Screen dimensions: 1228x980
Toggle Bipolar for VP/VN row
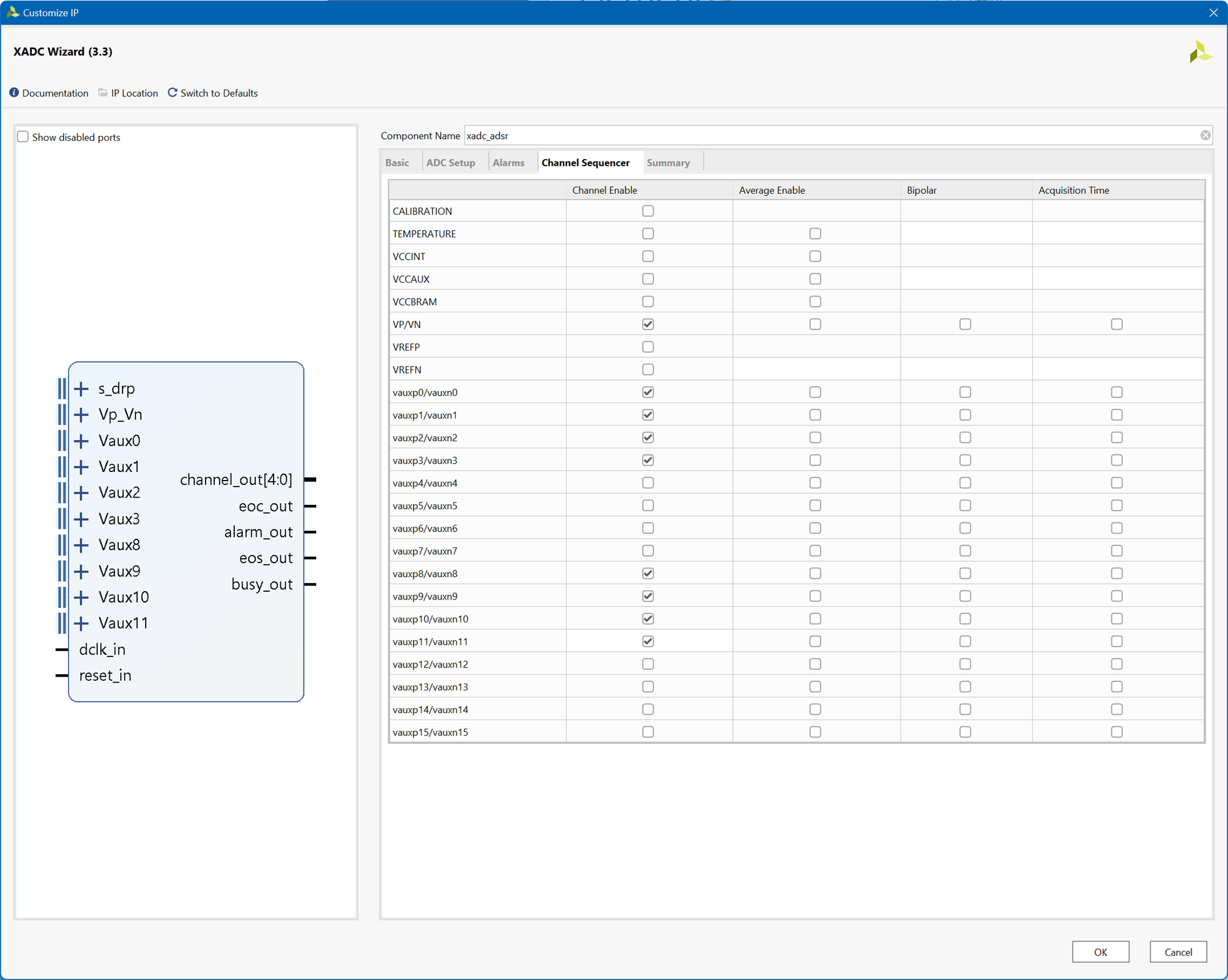pos(965,324)
